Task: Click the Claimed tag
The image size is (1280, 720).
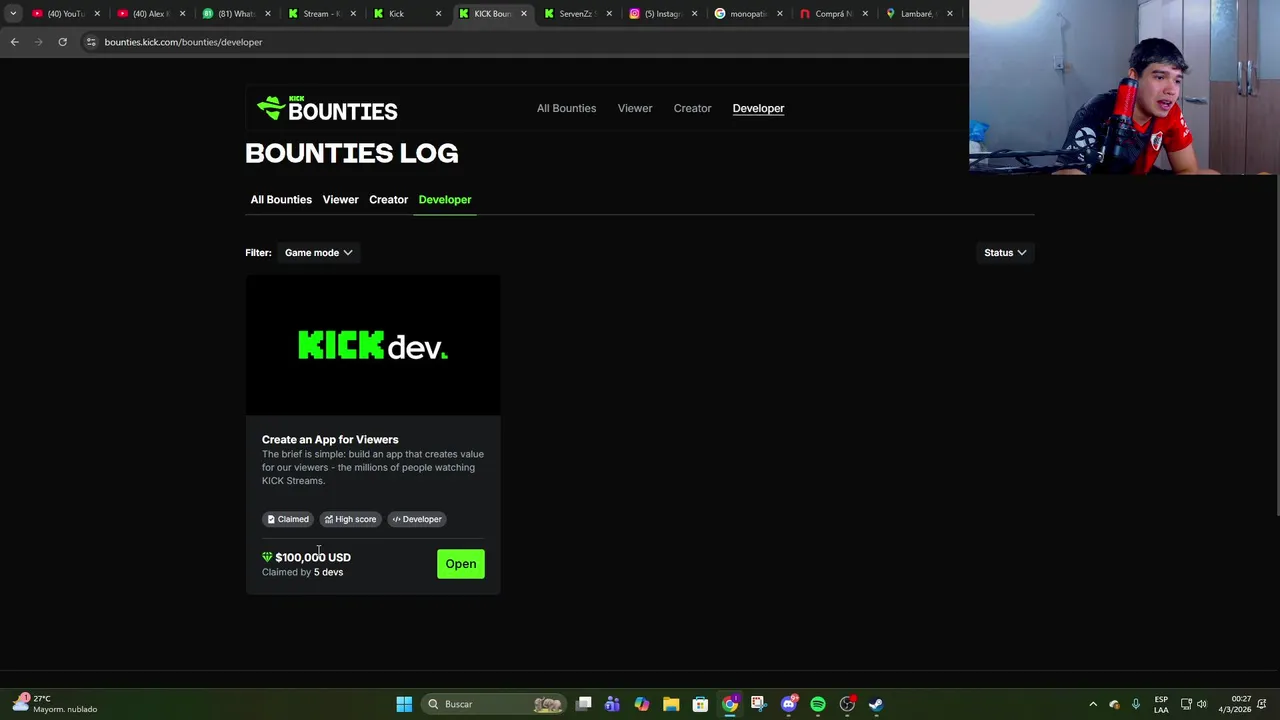Action: pos(287,519)
